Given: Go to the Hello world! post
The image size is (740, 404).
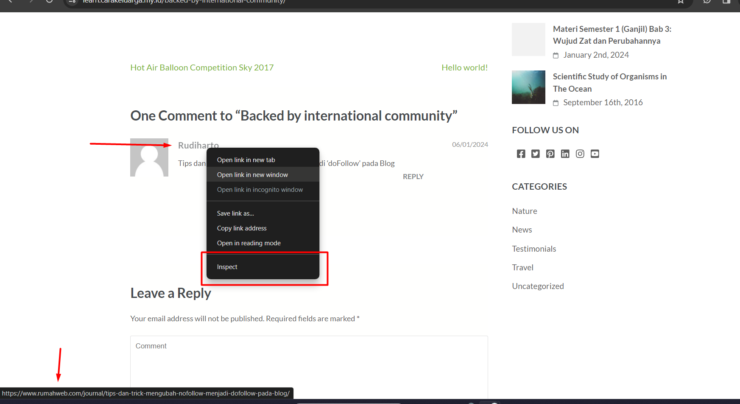Looking at the screenshot, I should click(x=464, y=67).
